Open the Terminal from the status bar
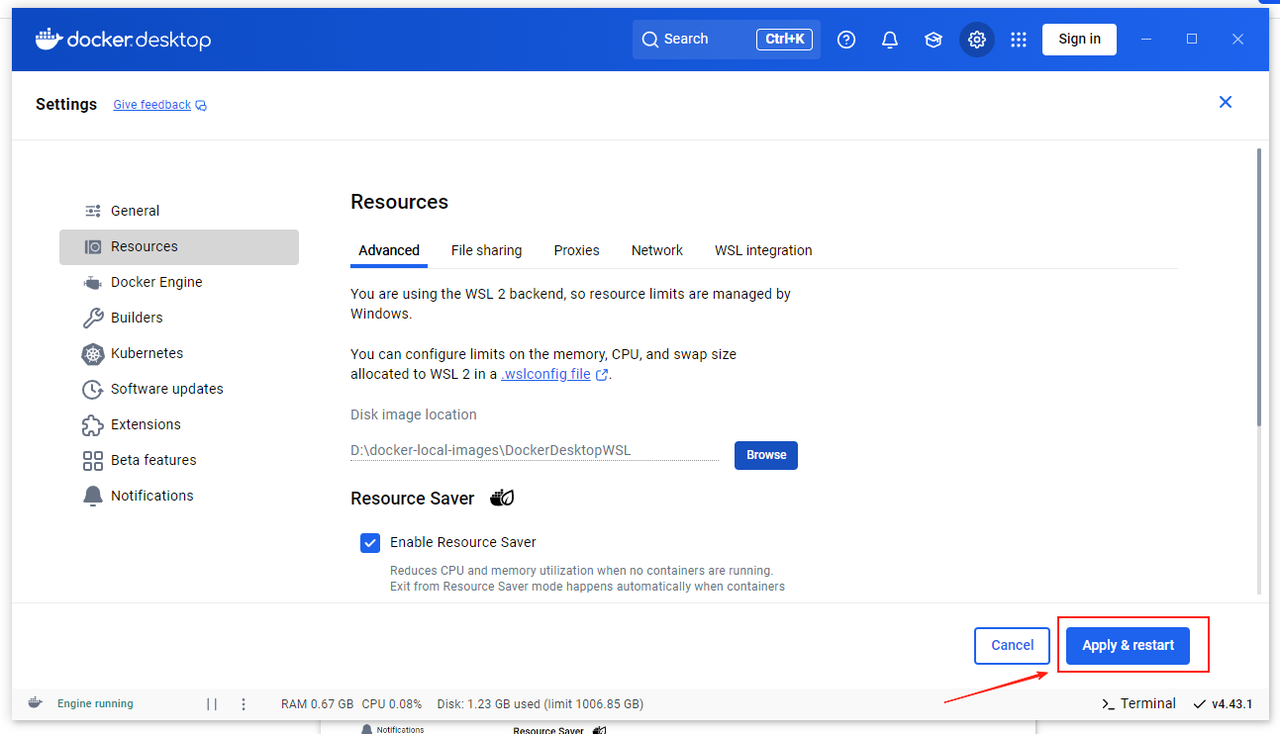The image size is (1280, 734). coord(1138,704)
